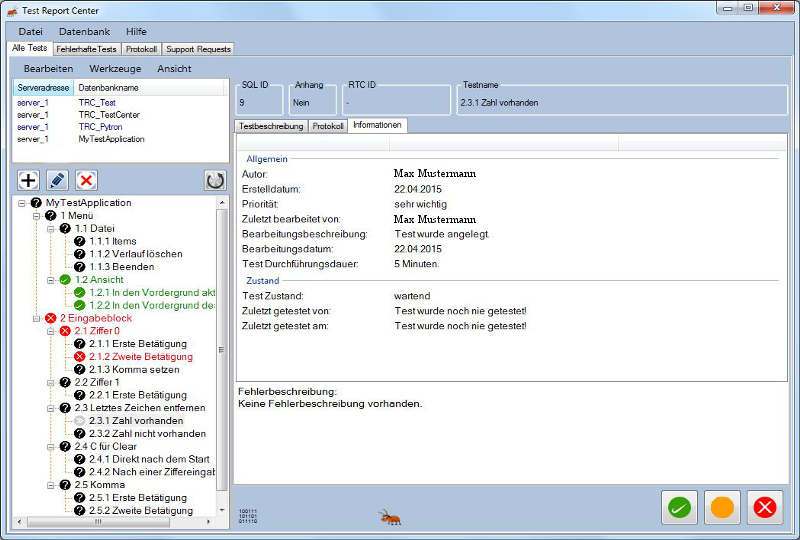The width and height of the screenshot is (800, 540).
Task: Select the Alle Tests tab
Action: [30, 48]
